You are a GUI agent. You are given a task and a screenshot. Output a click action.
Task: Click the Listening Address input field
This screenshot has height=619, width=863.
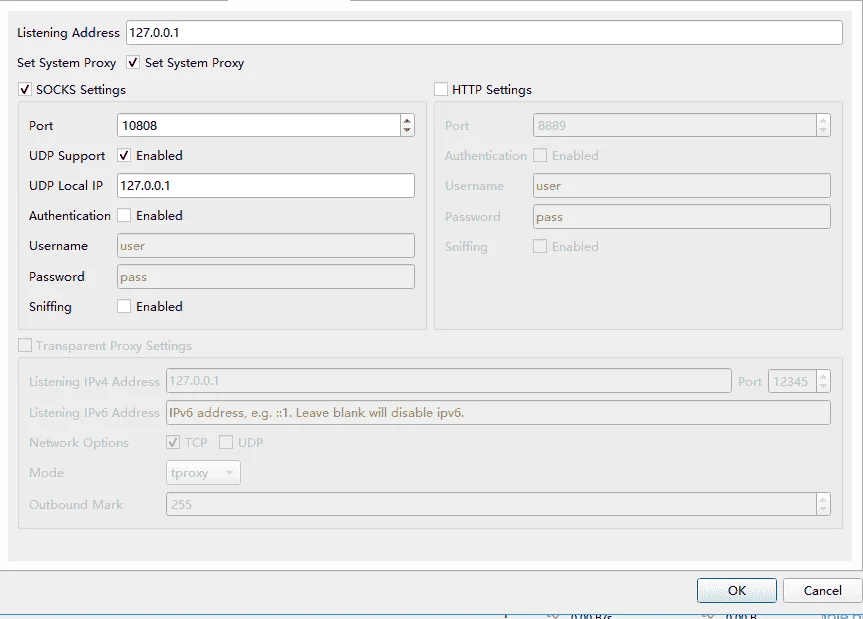pos(484,32)
